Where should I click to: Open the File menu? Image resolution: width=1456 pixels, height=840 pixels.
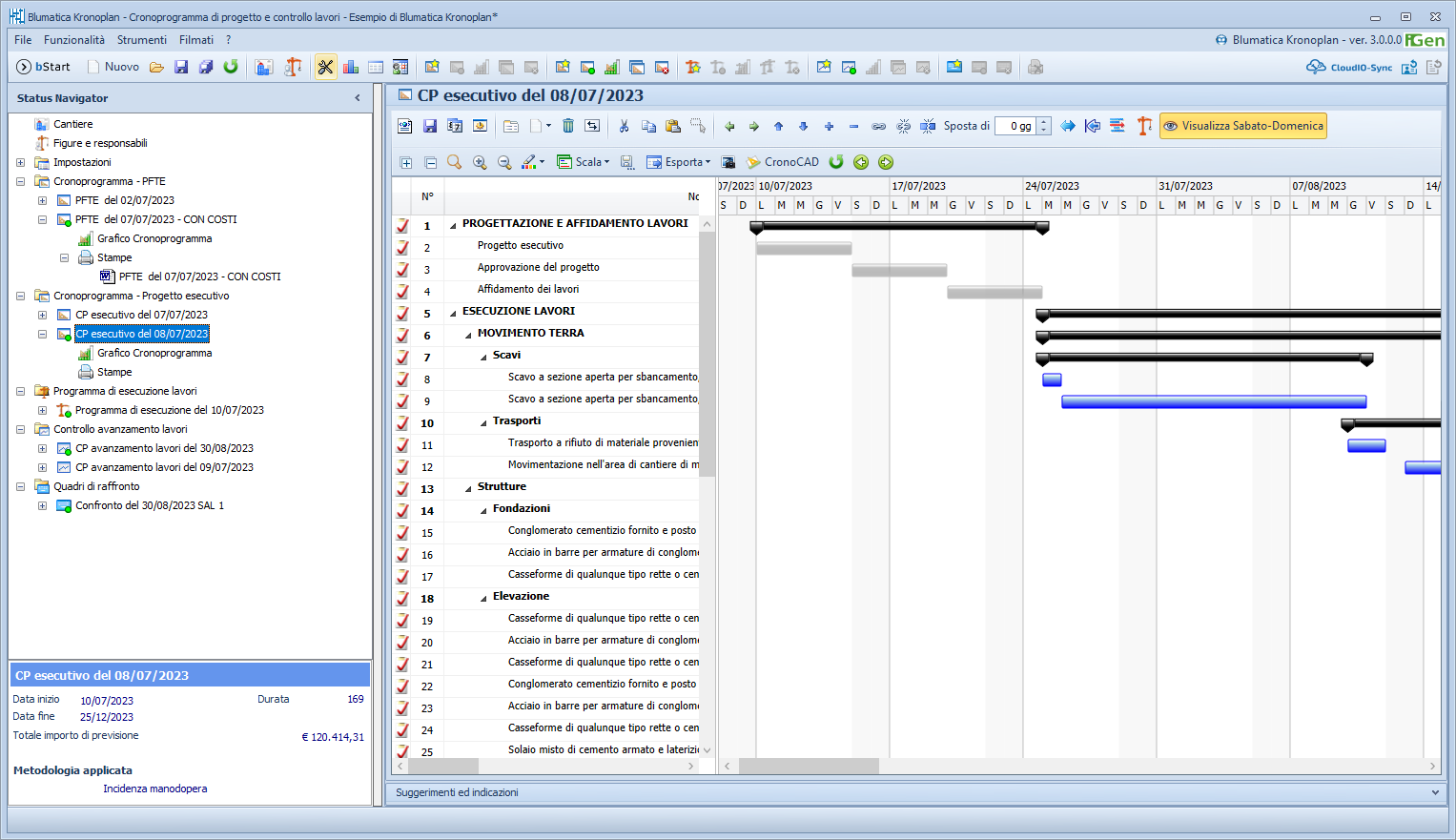pyautogui.click(x=23, y=40)
